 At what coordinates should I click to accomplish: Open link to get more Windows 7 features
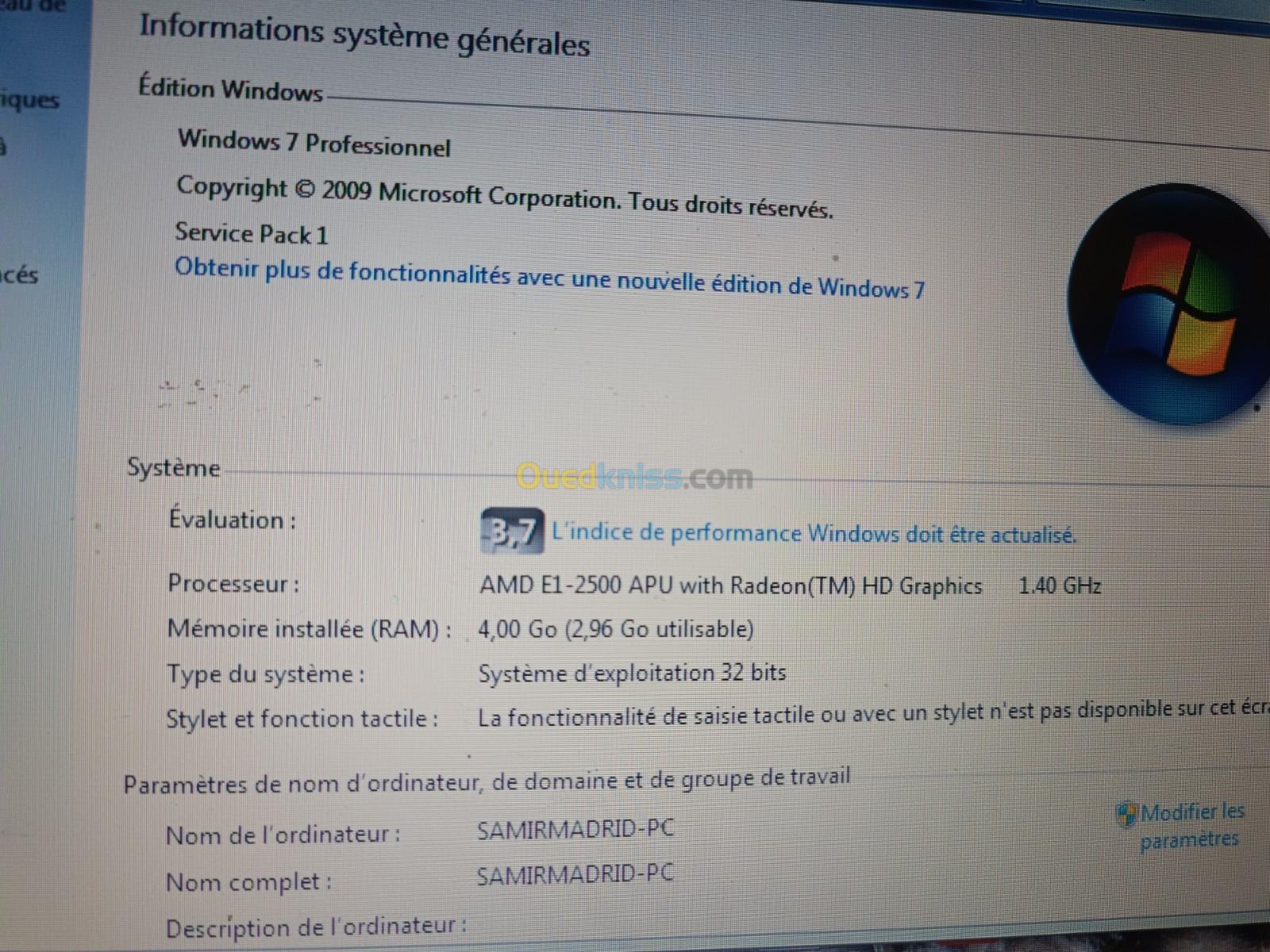[549, 278]
